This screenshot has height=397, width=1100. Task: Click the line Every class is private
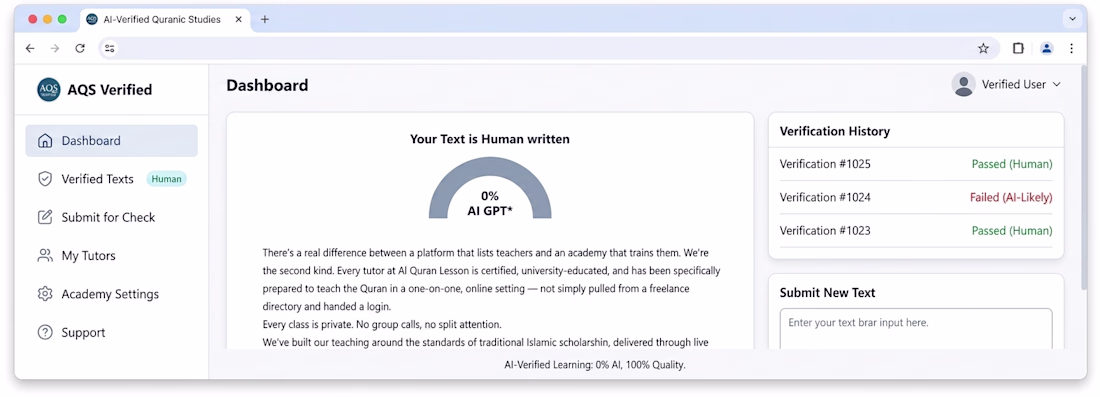coord(382,325)
